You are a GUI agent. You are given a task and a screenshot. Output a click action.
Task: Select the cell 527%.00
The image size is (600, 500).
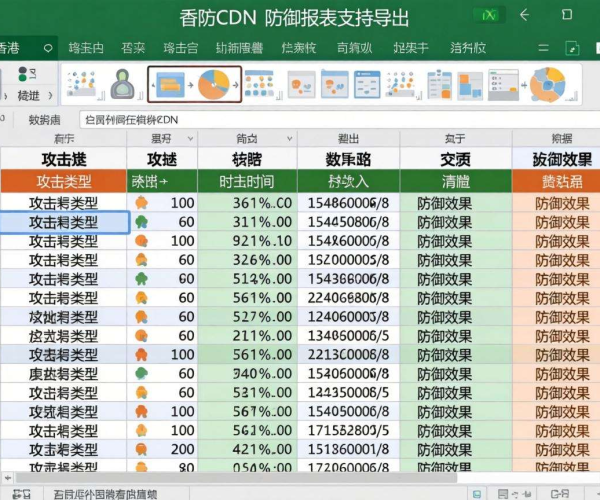[247, 317]
